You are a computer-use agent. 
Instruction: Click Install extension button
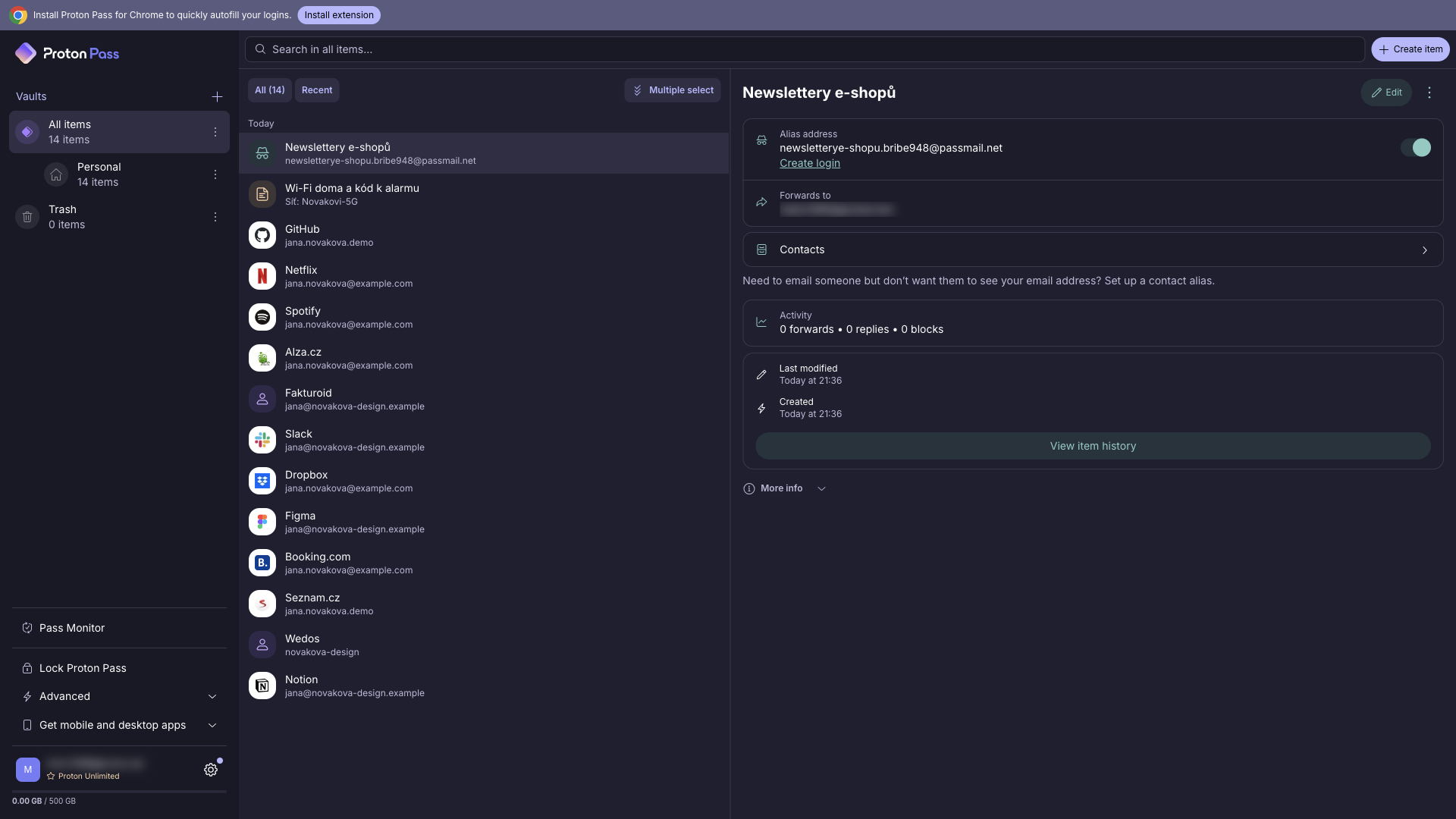339,15
